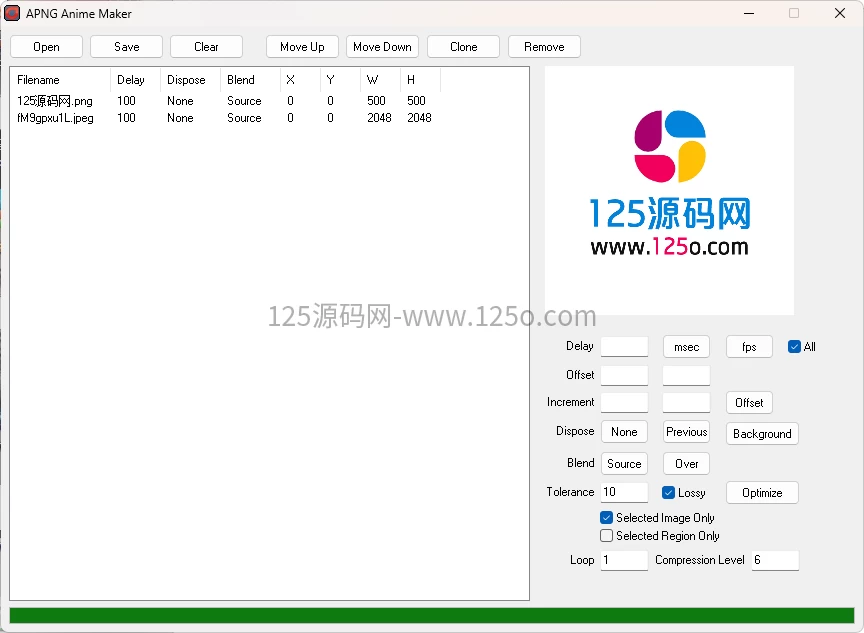Move the selected frame down
This screenshot has height=633, width=864.
[x=382, y=46]
